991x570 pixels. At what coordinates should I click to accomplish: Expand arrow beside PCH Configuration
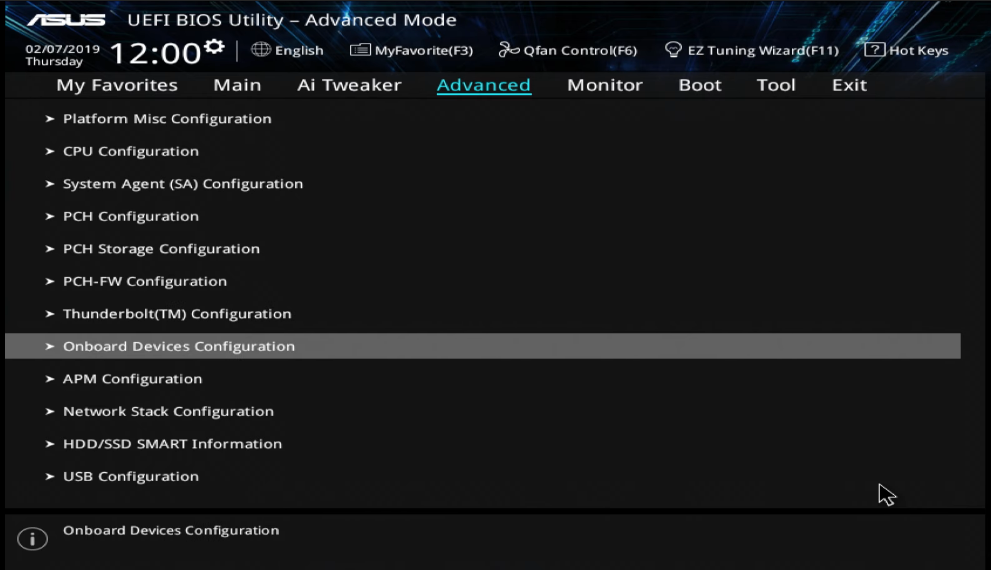50,217
